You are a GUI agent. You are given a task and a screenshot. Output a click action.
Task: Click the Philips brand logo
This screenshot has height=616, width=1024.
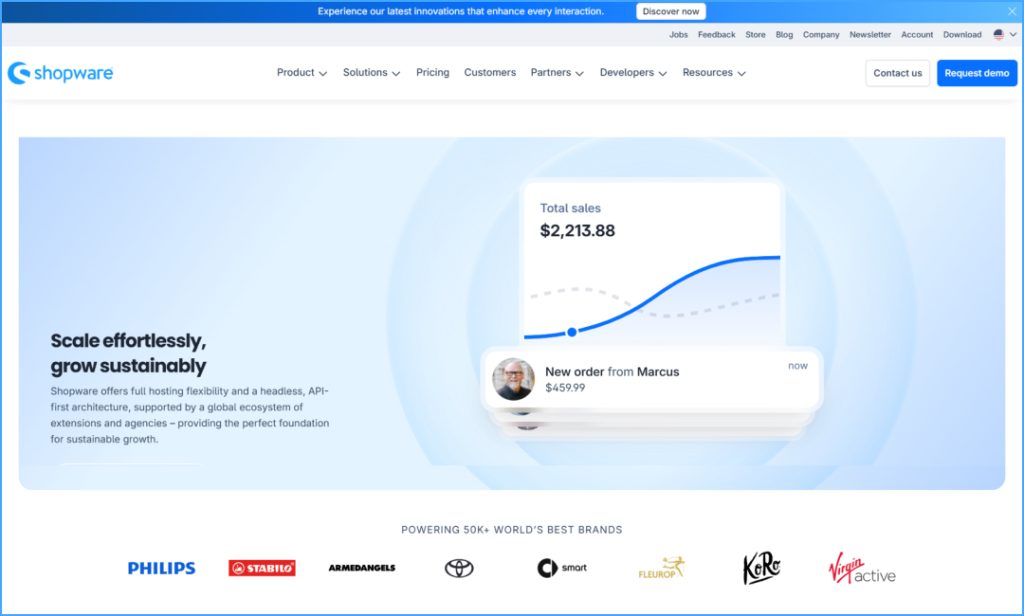pos(161,567)
